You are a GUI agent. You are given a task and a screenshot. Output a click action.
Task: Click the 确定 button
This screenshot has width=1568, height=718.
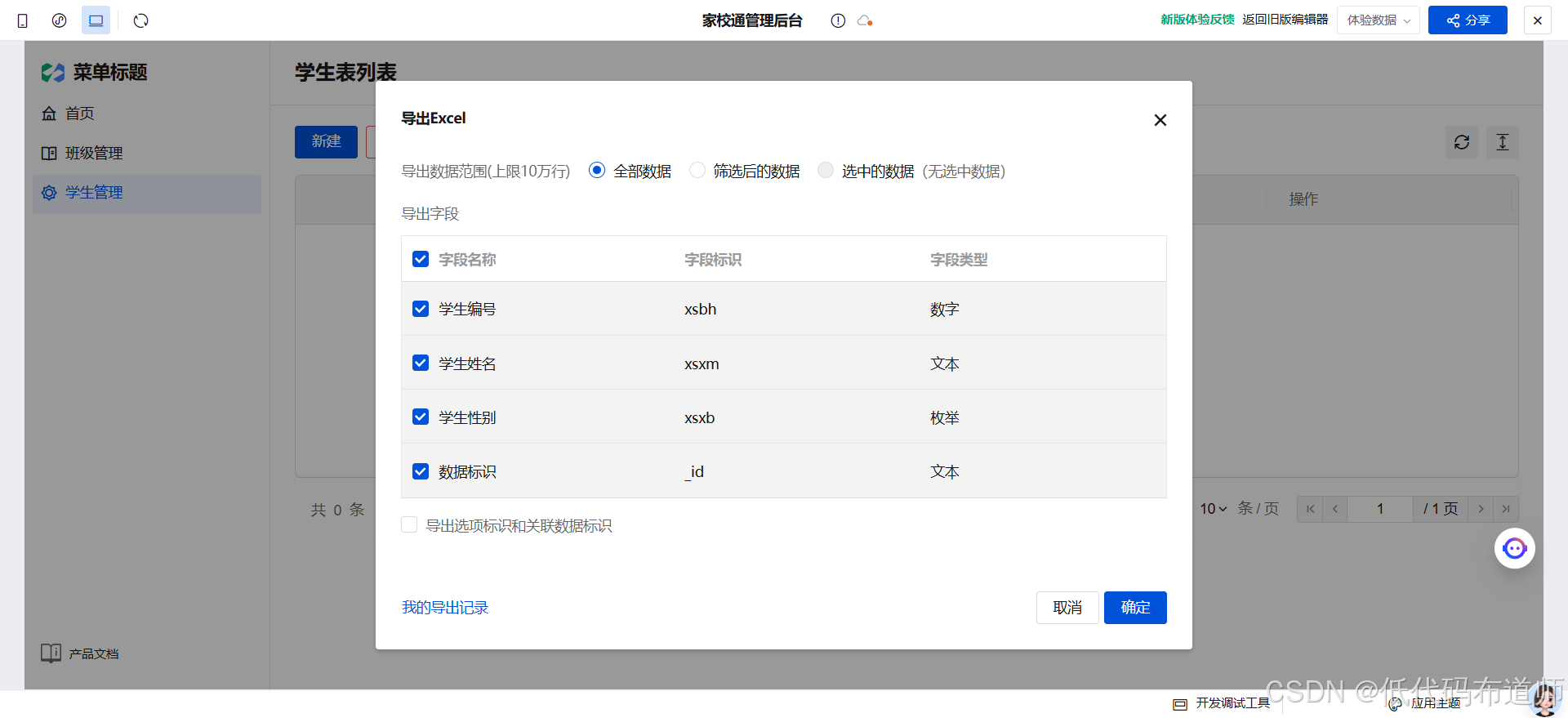coord(1135,608)
